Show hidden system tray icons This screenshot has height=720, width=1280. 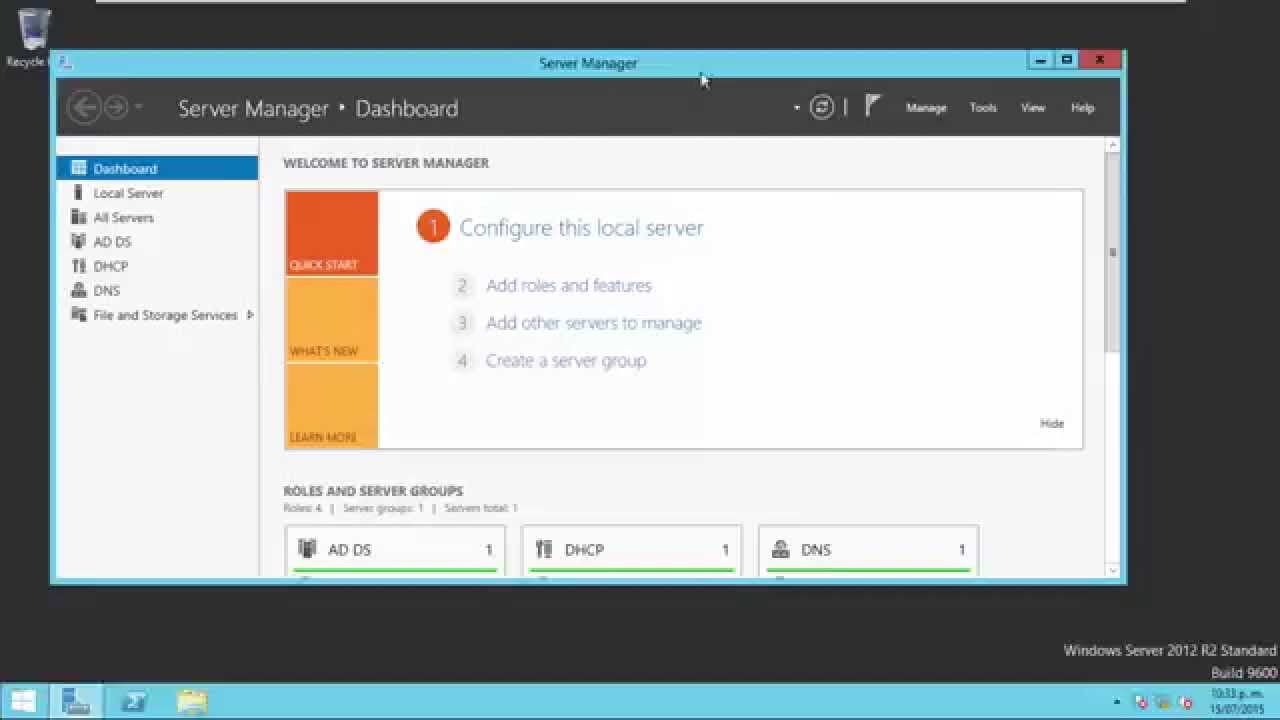(1117, 702)
